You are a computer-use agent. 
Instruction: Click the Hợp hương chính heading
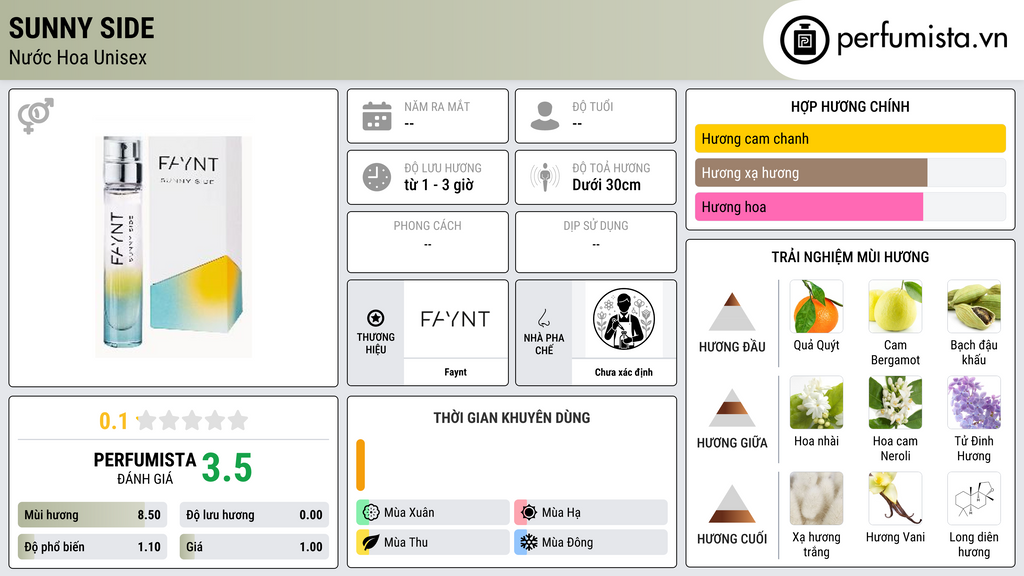850,106
